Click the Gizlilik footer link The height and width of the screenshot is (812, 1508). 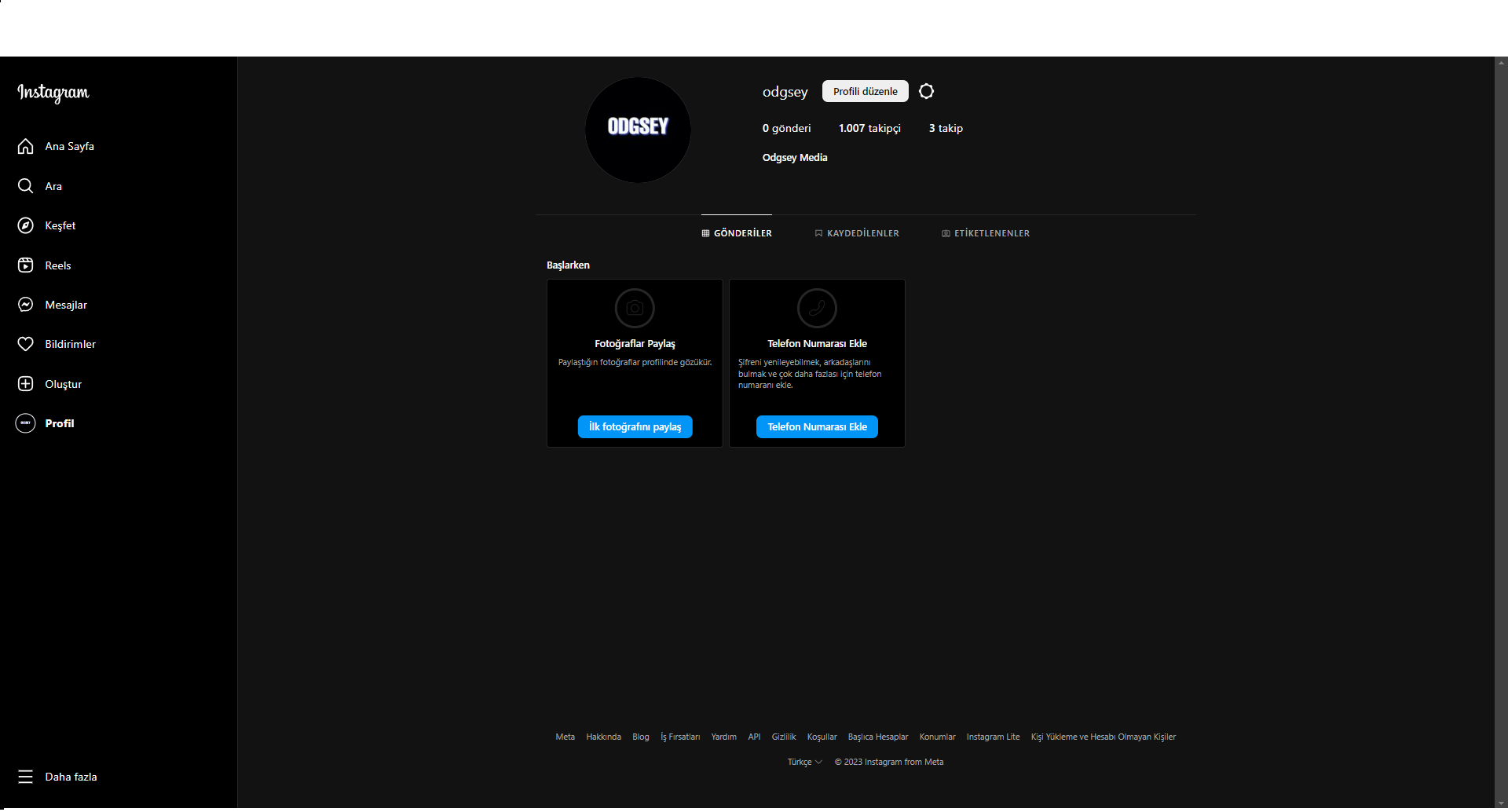tap(784, 737)
